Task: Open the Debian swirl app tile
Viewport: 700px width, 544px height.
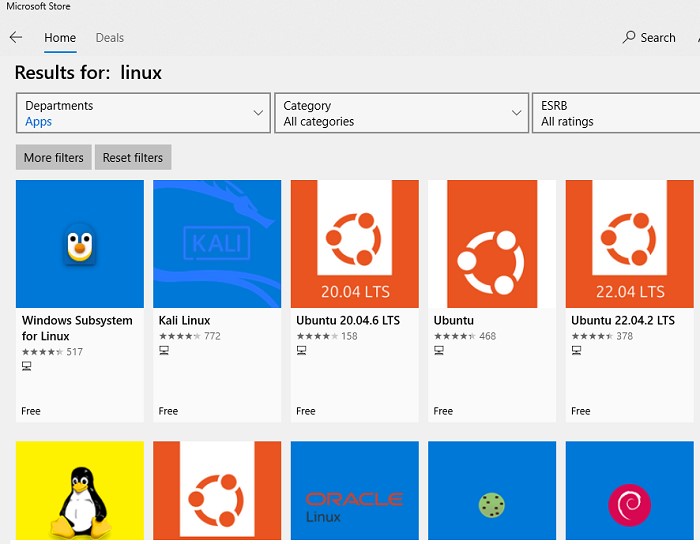Action: (629, 490)
